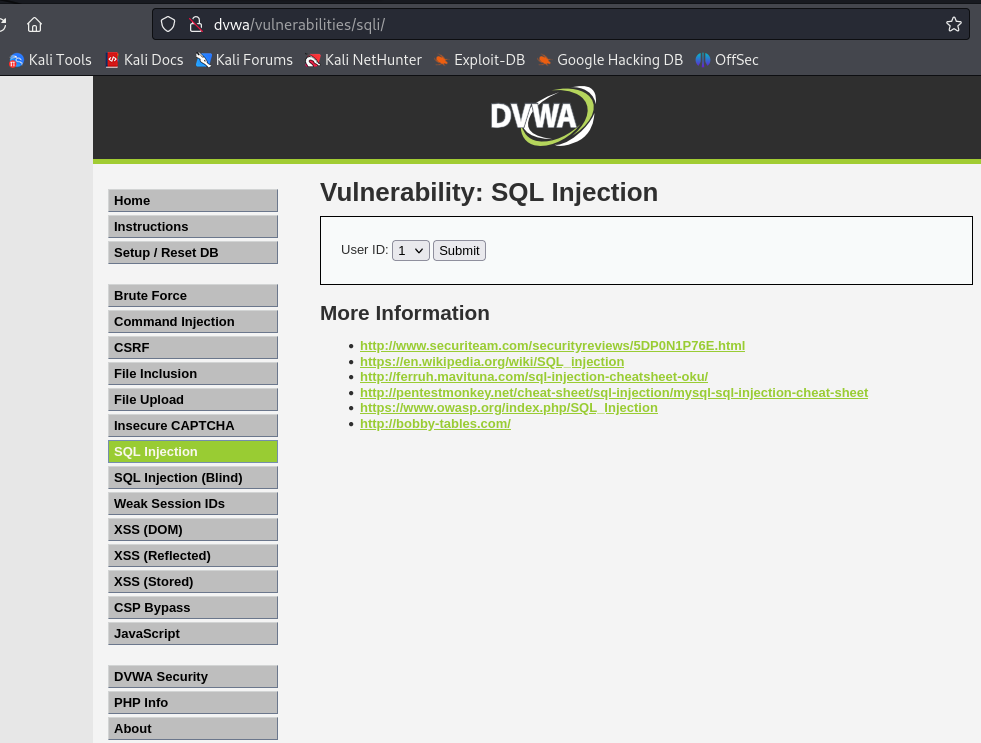
Task: Open the OffSec bookmark
Action: (727, 60)
